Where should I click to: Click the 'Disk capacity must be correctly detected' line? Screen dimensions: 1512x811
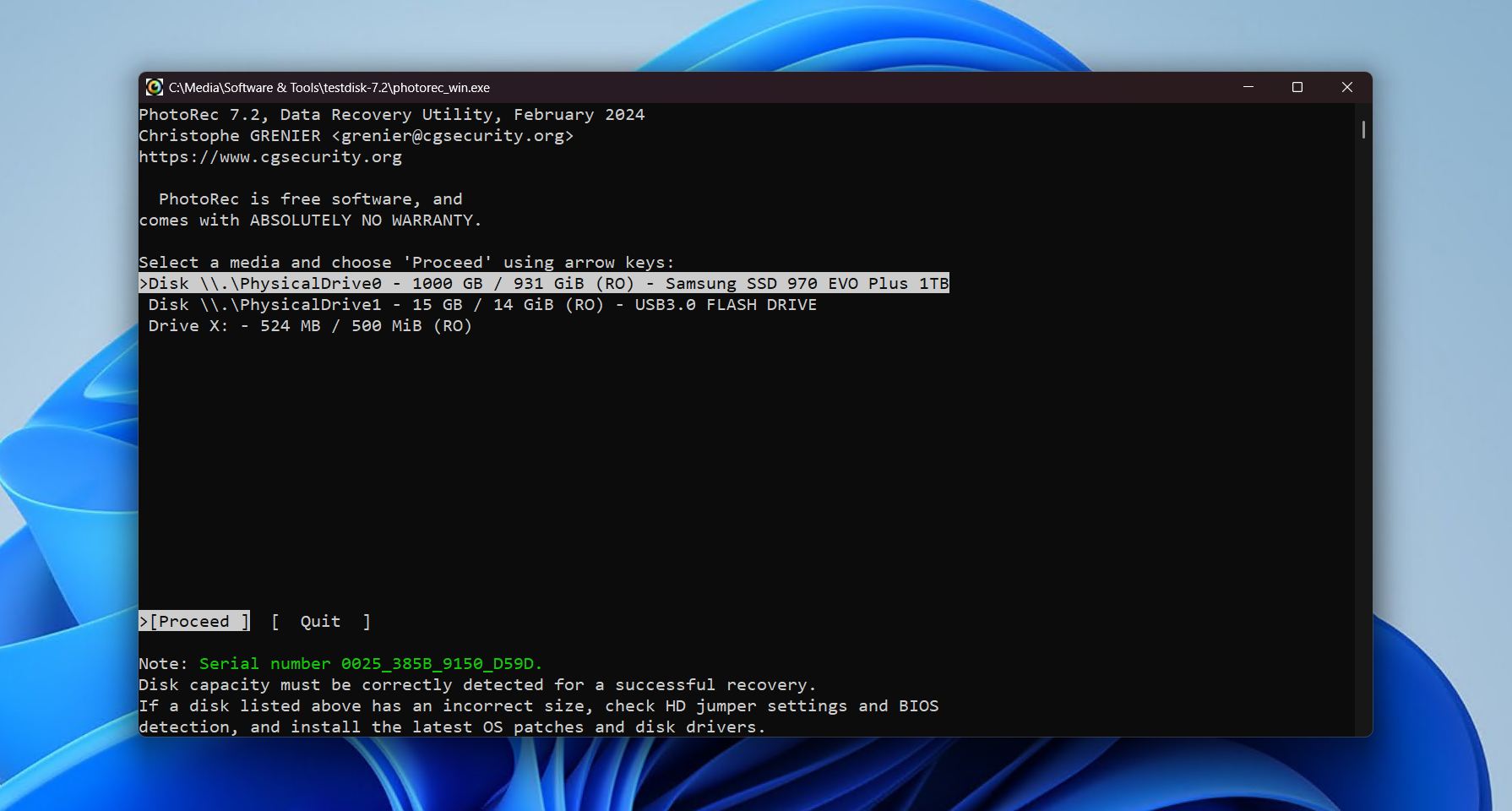477,685
